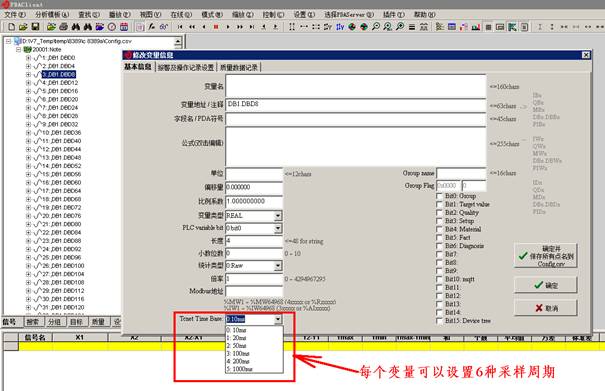This screenshot has height=391, width=605.
Task: Click the tree panel scroll up arrow
Action: [x=178, y=41]
